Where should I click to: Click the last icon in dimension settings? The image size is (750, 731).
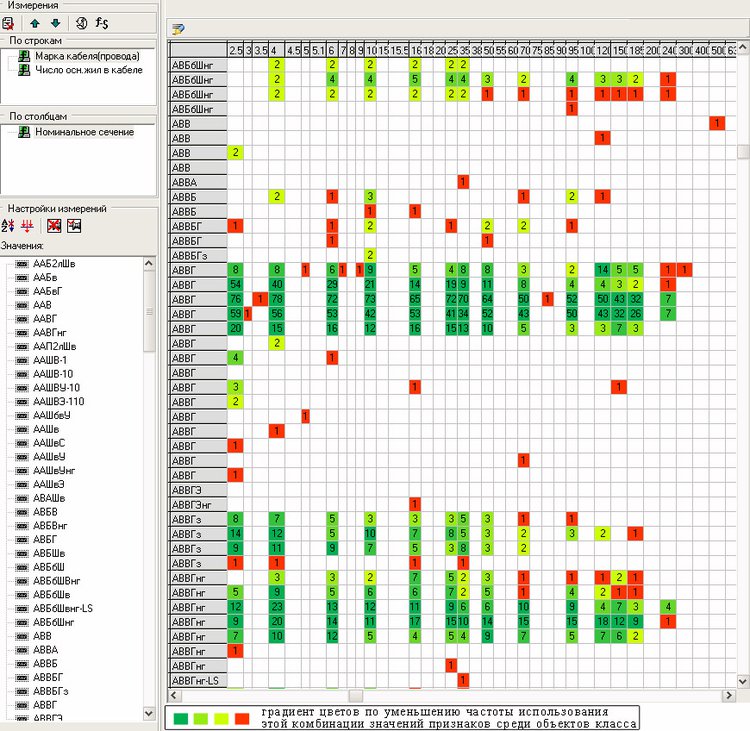[x=74, y=226]
